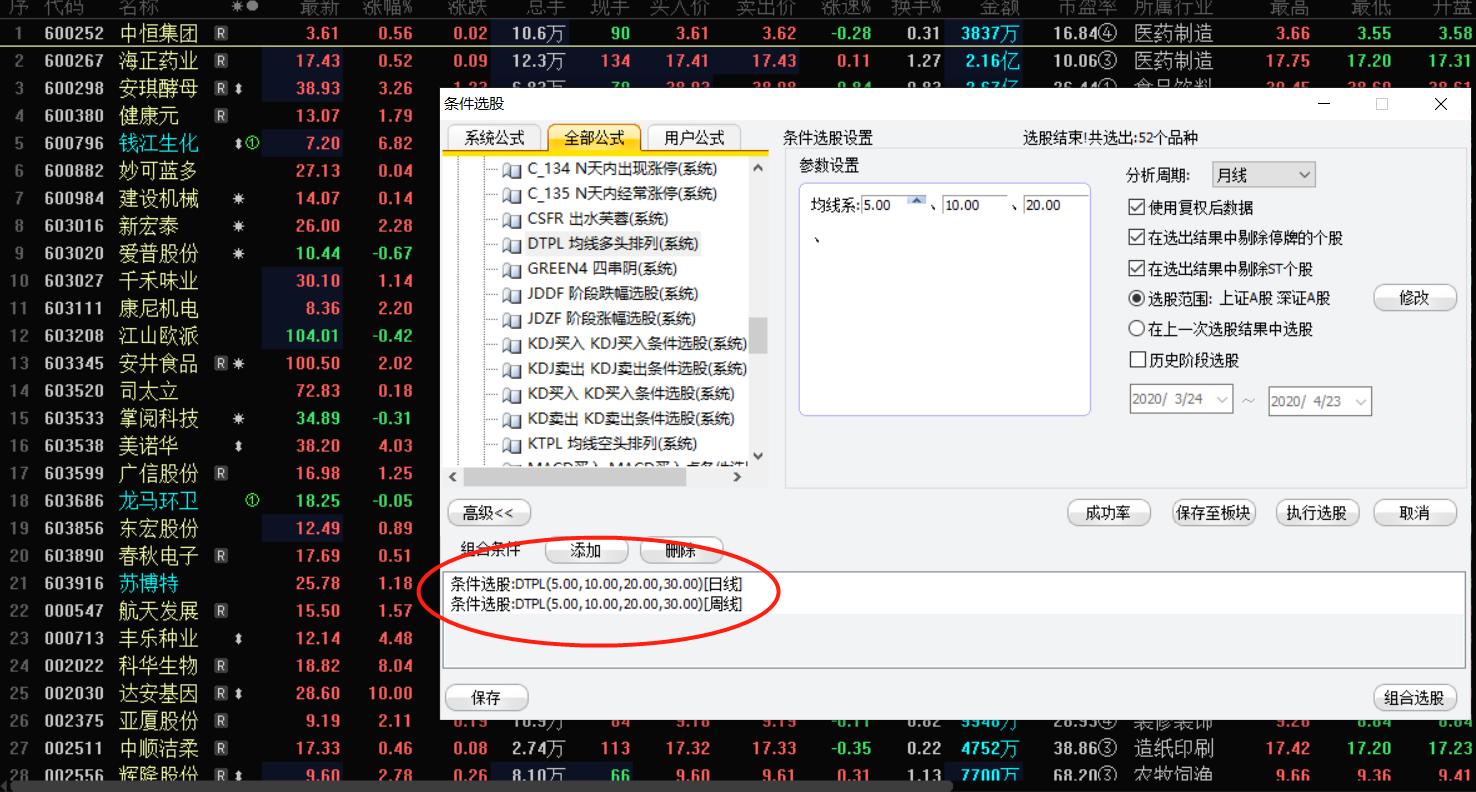
Task: Click the ✱ marker icon beside 建设机械
Action: (238, 198)
